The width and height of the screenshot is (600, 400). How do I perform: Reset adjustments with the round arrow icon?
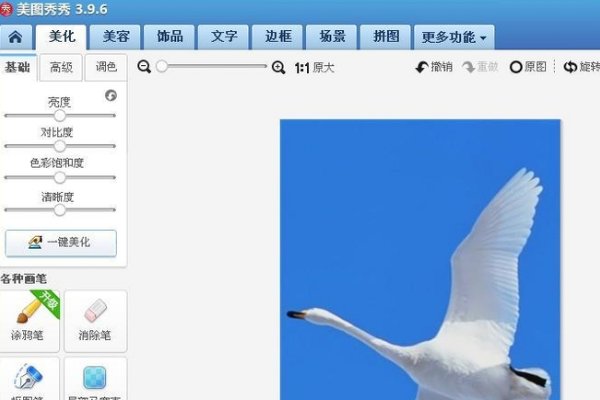click(111, 95)
